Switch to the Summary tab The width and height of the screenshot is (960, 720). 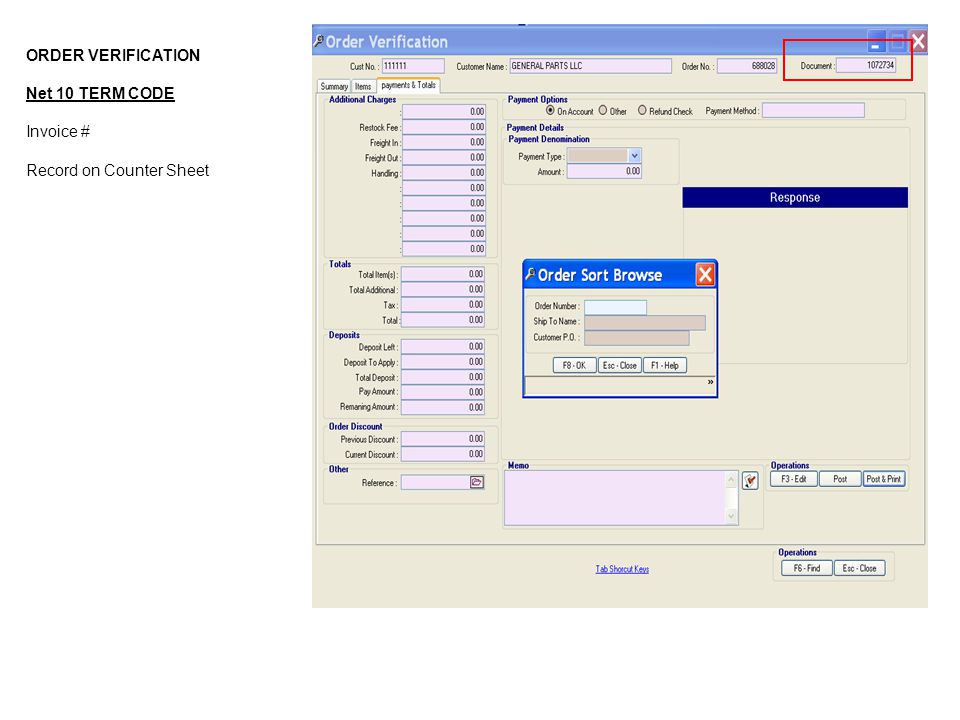334,86
